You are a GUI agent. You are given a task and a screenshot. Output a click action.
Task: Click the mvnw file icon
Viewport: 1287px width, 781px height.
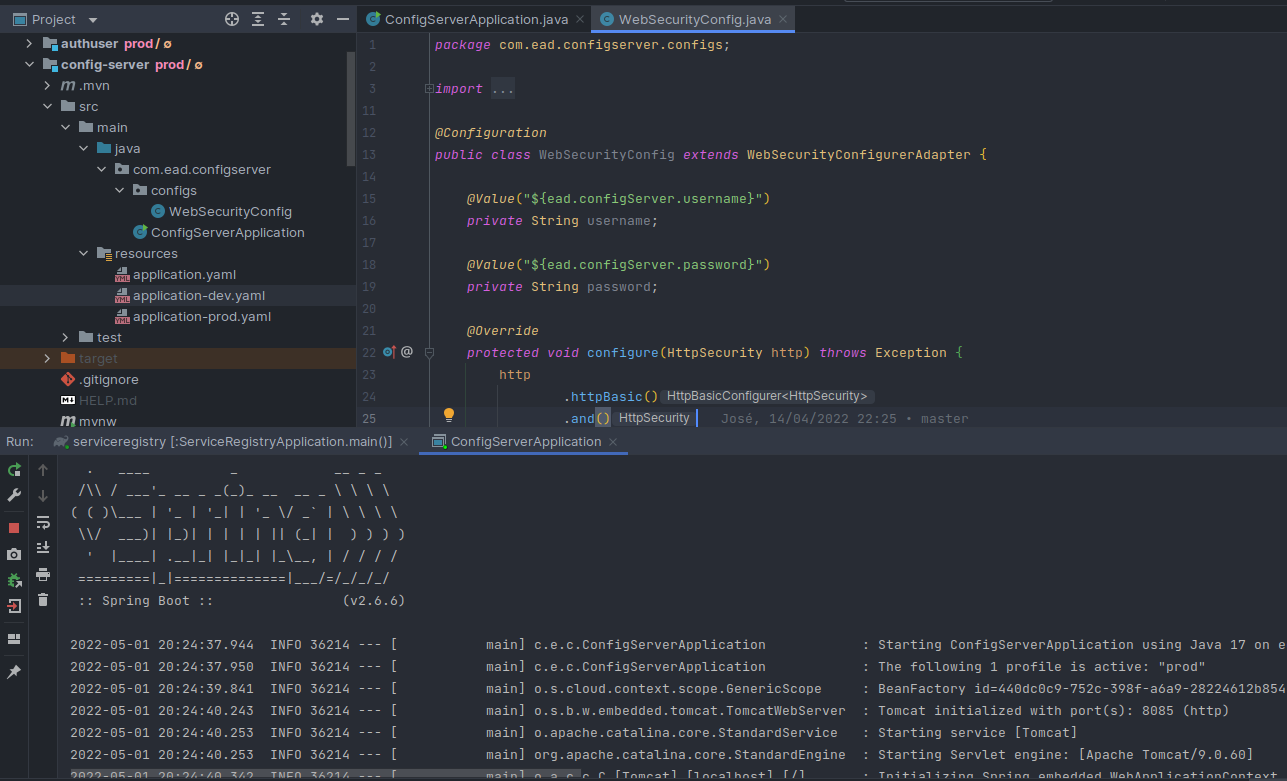pyautogui.click(x=68, y=422)
